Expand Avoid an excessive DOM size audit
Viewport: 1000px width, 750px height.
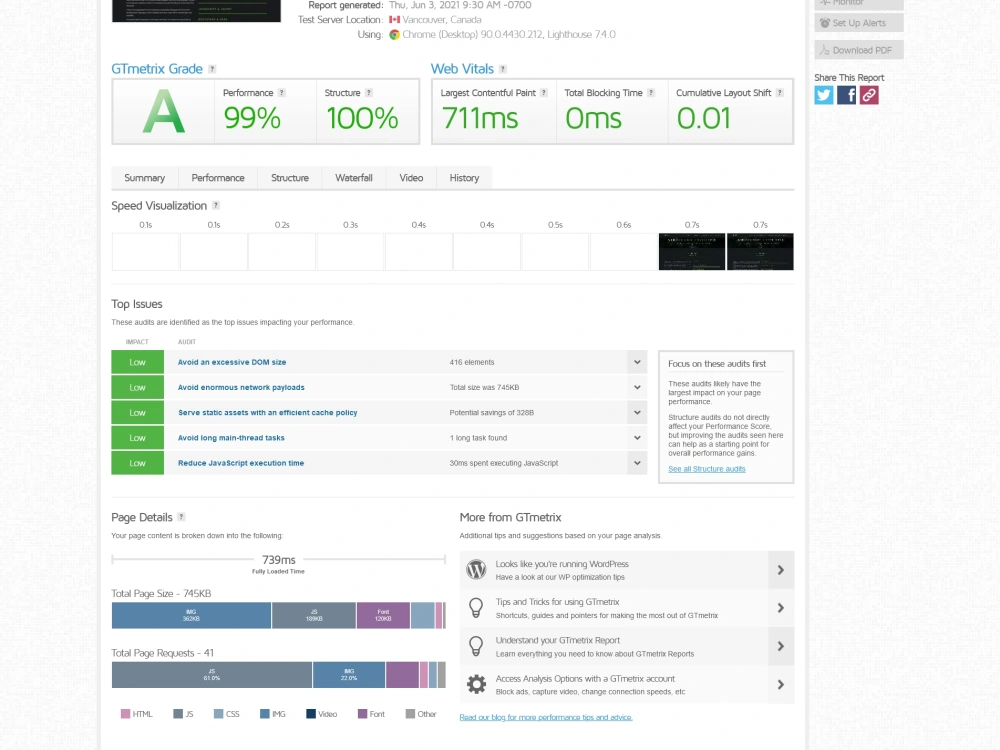[636, 362]
